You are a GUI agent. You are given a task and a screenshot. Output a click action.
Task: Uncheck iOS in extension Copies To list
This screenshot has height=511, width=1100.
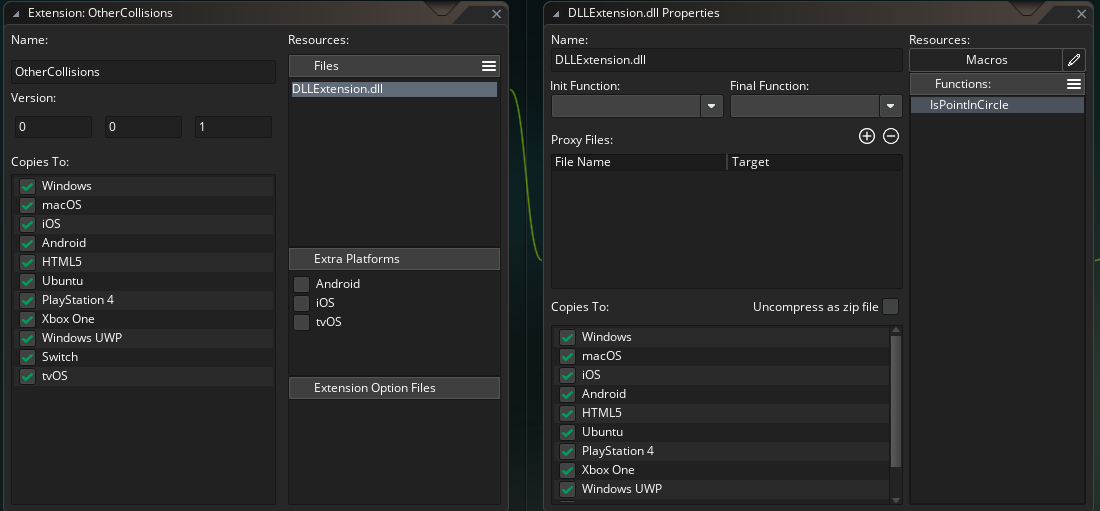pos(27,225)
